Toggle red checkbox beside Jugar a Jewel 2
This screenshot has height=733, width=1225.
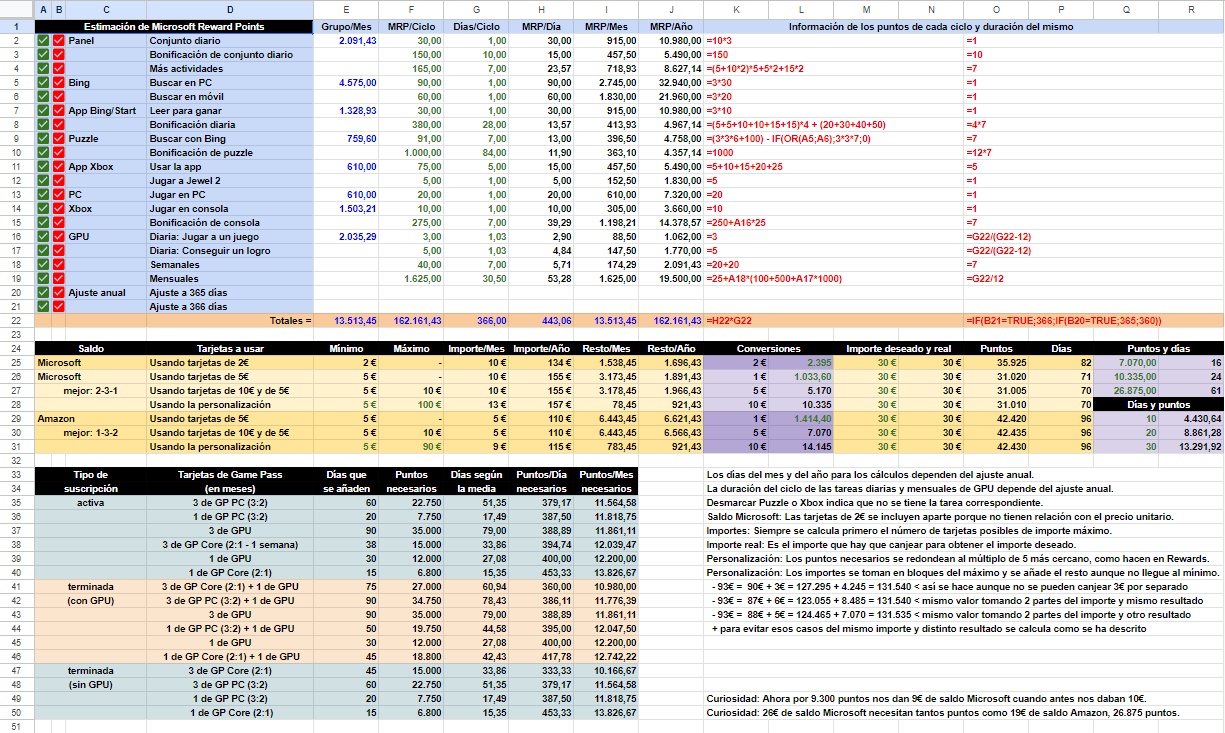coord(59,180)
